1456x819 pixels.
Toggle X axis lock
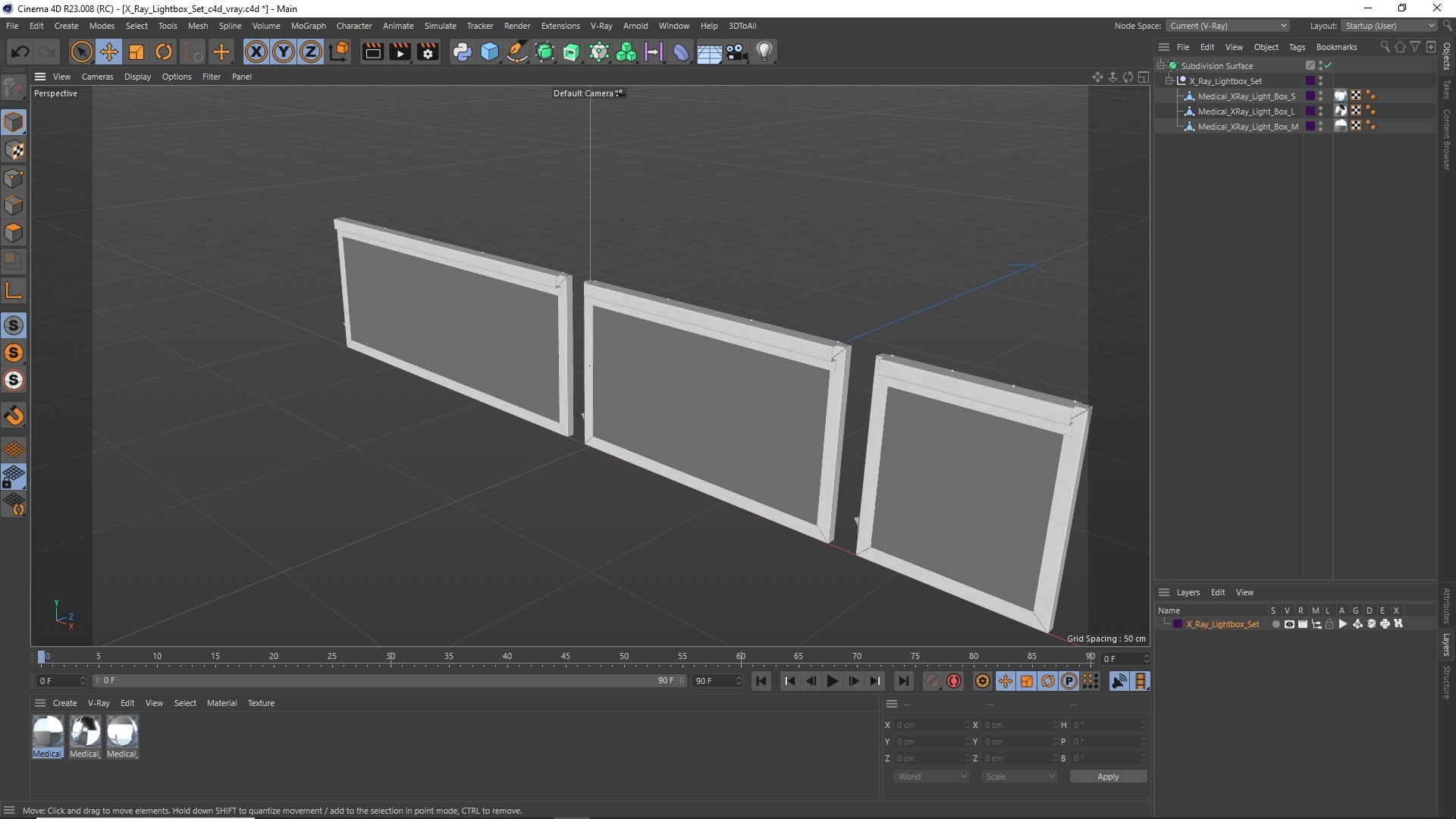point(256,52)
